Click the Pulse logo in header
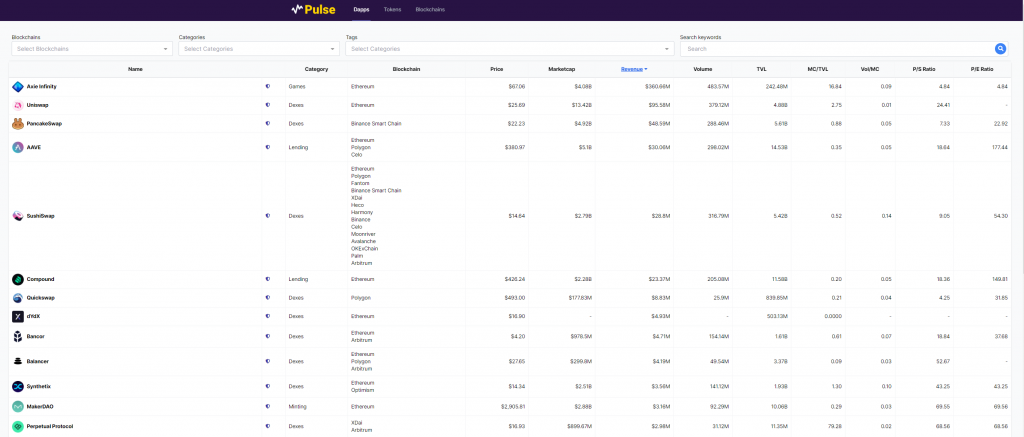The width and height of the screenshot is (1024, 437). pyautogui.click(x=313, y=9)
